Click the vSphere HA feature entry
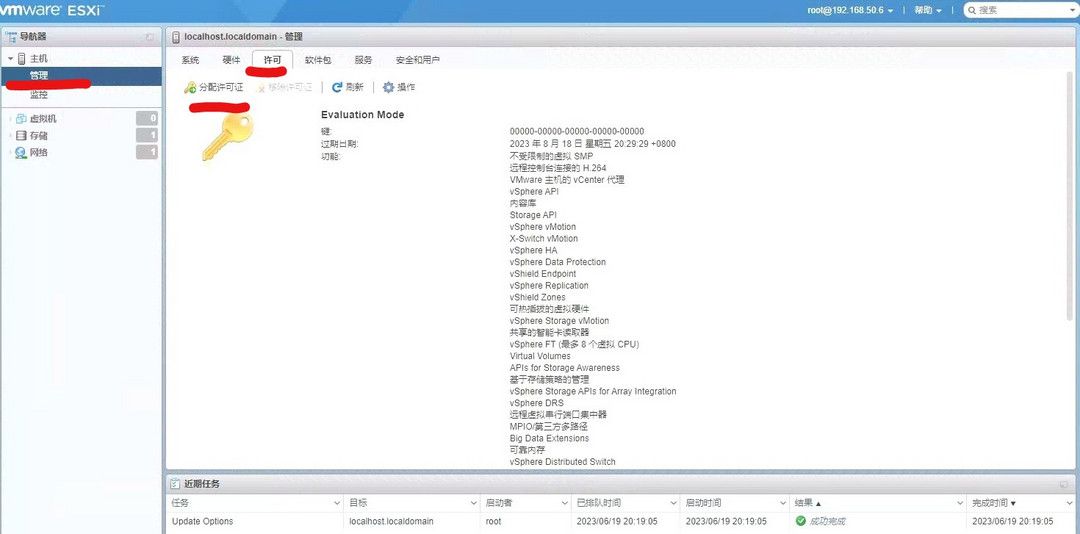The width and height of the screenshot is (1080, 534). coord(533,250)
